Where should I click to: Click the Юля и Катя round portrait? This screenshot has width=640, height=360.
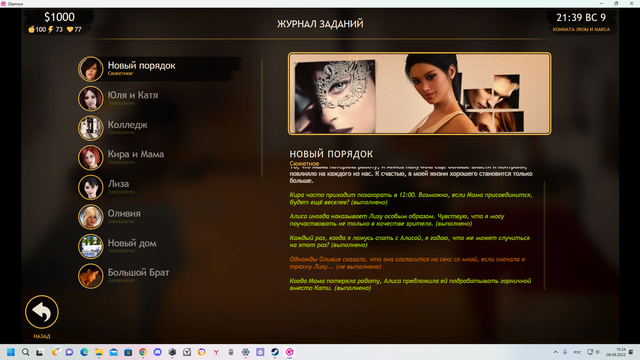coord(91,98)
